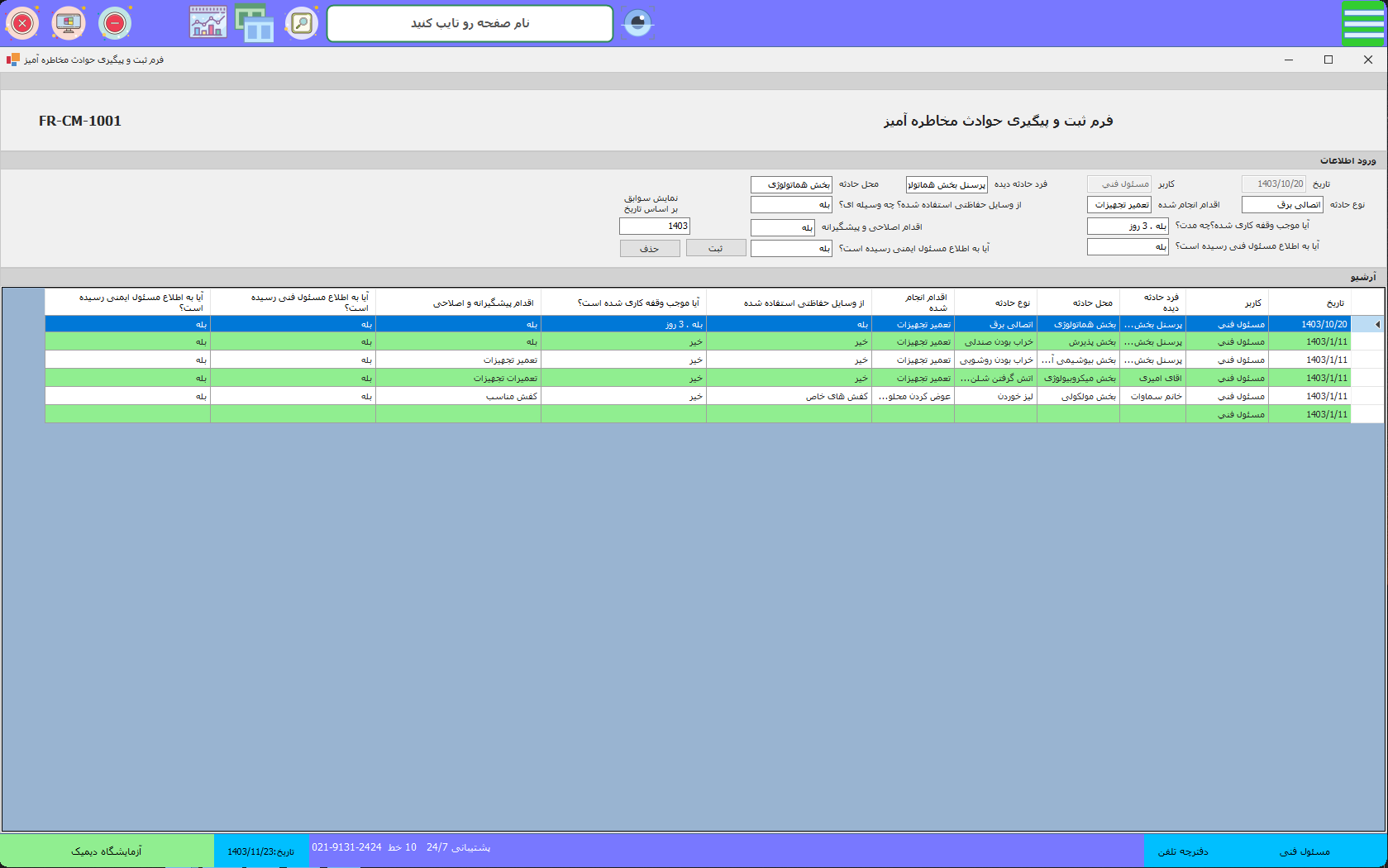Click the حذف (delete) button

click(x=650, y=248)
